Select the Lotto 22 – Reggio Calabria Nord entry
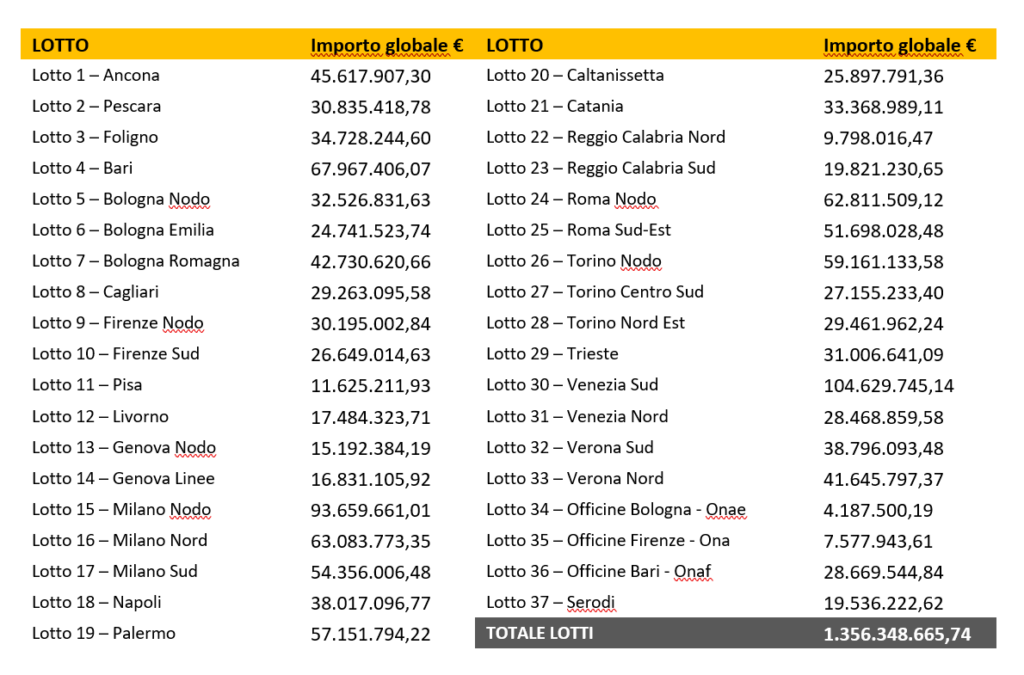Image resolution: width=1024 pixels, height=675 pixels. pyautogui.click(x=605, y=137)
